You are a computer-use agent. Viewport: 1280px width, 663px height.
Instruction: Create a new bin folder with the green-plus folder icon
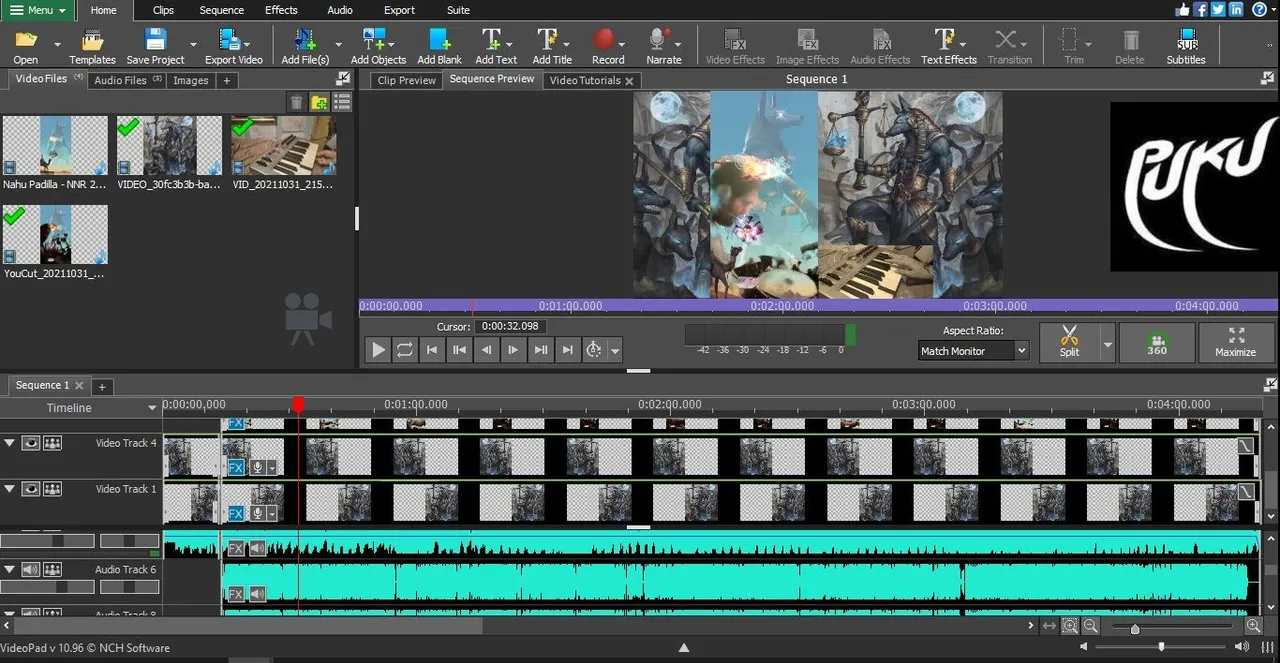click(x=319, y=102)
